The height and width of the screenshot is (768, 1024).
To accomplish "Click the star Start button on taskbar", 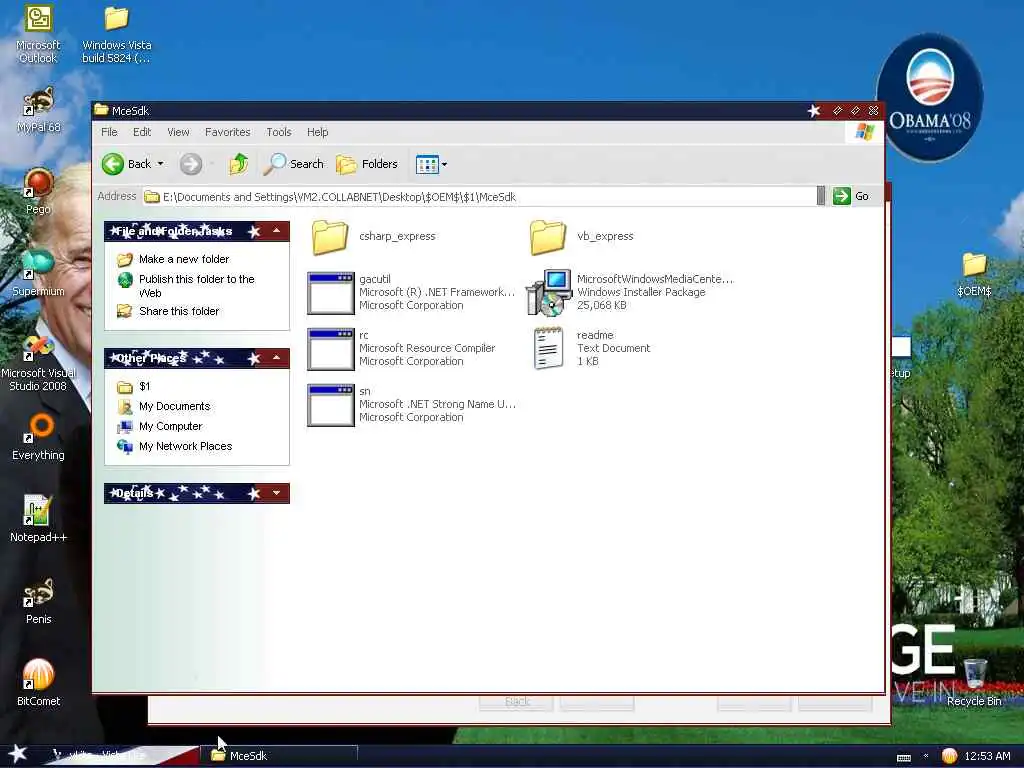I will pos(17,754).
